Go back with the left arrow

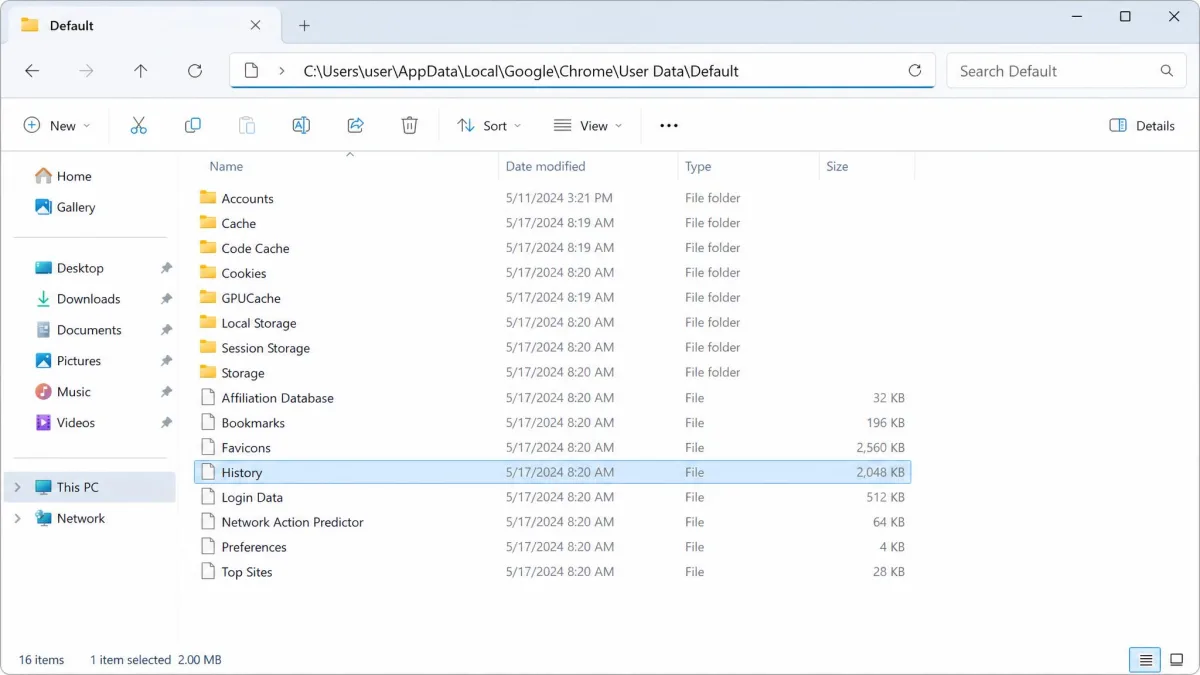32,71
